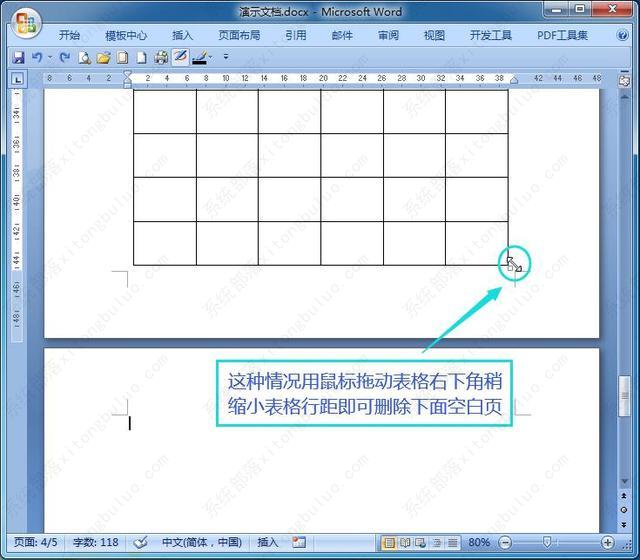Create a new blank document
The width and height of the screenshot is (640, 560).
[141, 58]
